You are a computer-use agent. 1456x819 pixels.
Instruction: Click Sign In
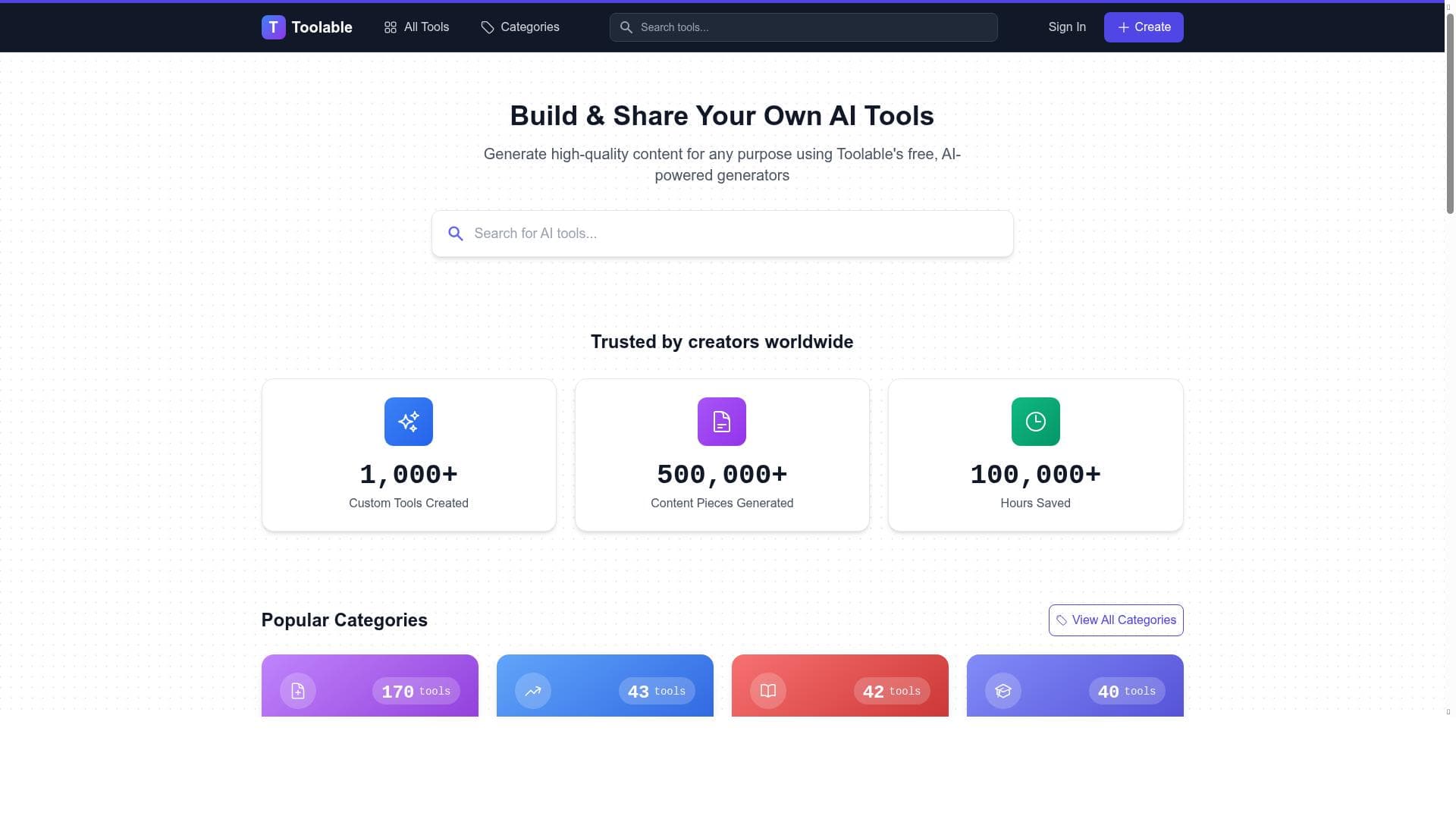coord(1067,27)
